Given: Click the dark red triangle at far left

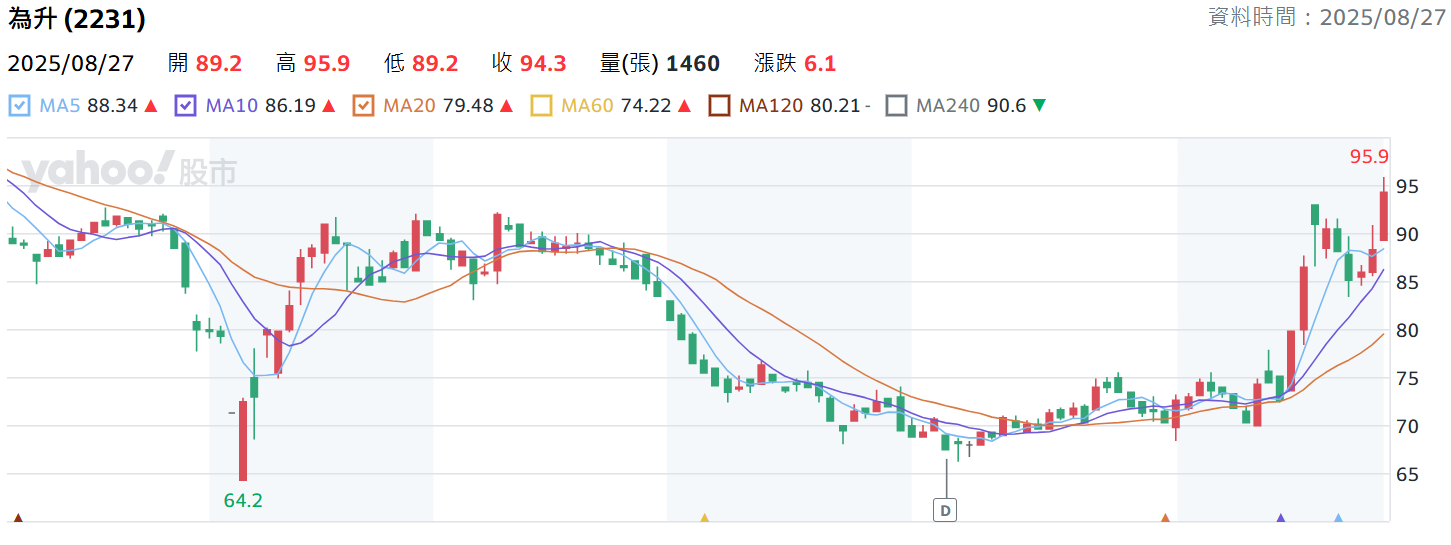Looking at the screenshot, I should tap(17, 518).
